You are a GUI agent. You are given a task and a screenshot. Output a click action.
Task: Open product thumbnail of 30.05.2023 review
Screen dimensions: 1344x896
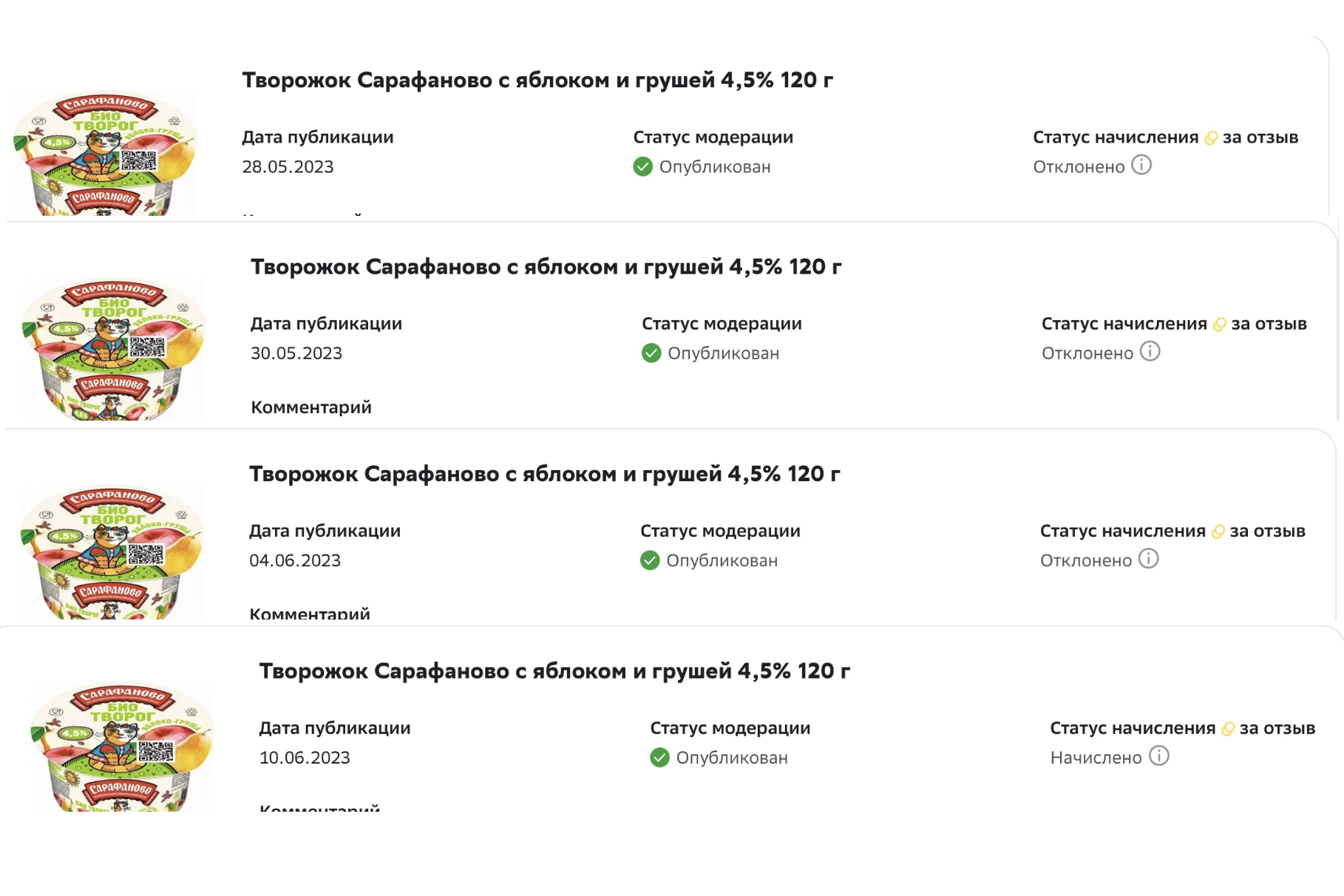113,349
